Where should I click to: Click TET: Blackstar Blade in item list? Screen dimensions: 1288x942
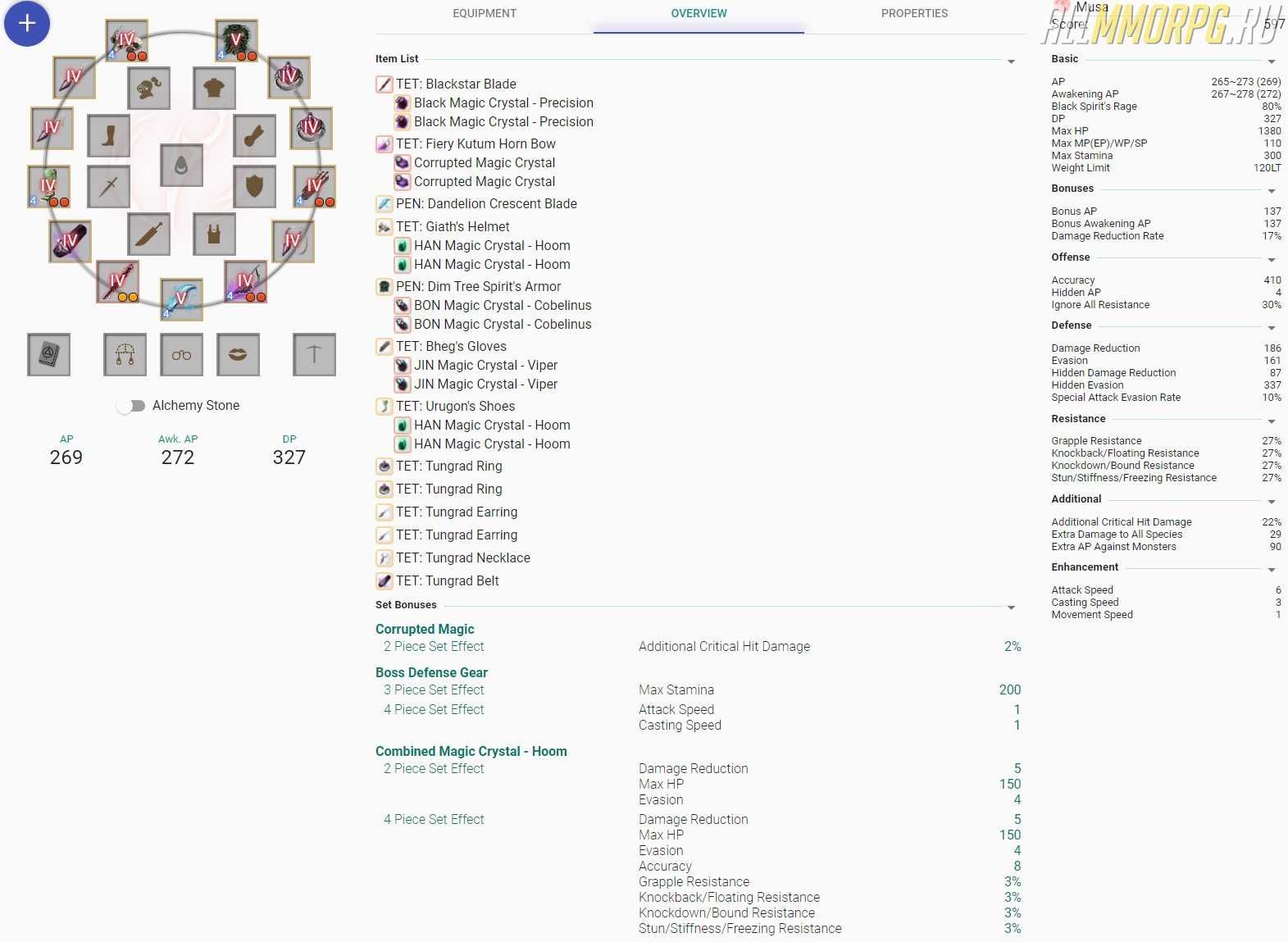(x=456, y=84)
